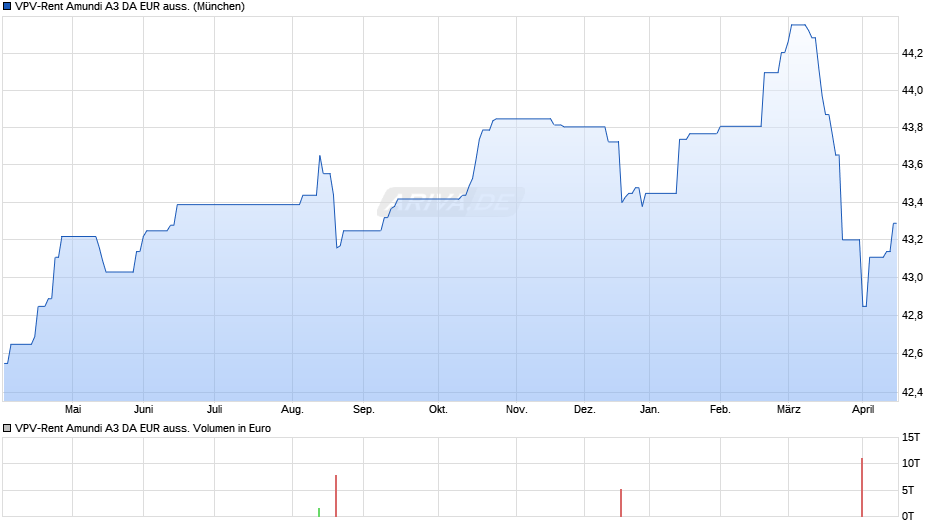Click the April price low on the line
The image size is (940, 526).
coord(864,306)
